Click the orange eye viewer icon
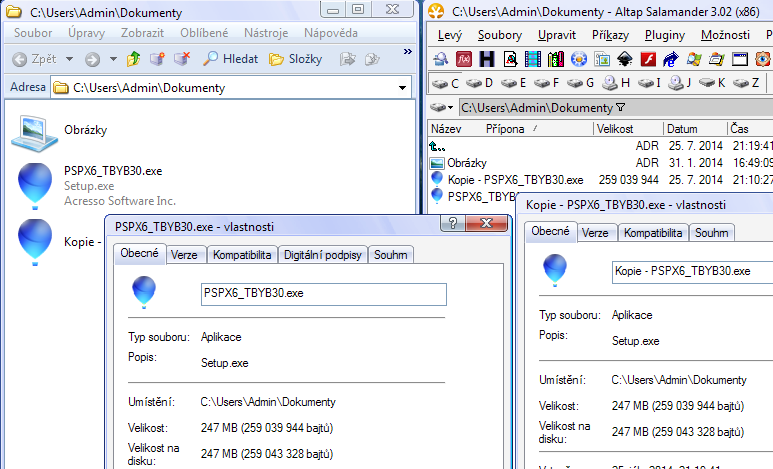 tap(763, 60)
